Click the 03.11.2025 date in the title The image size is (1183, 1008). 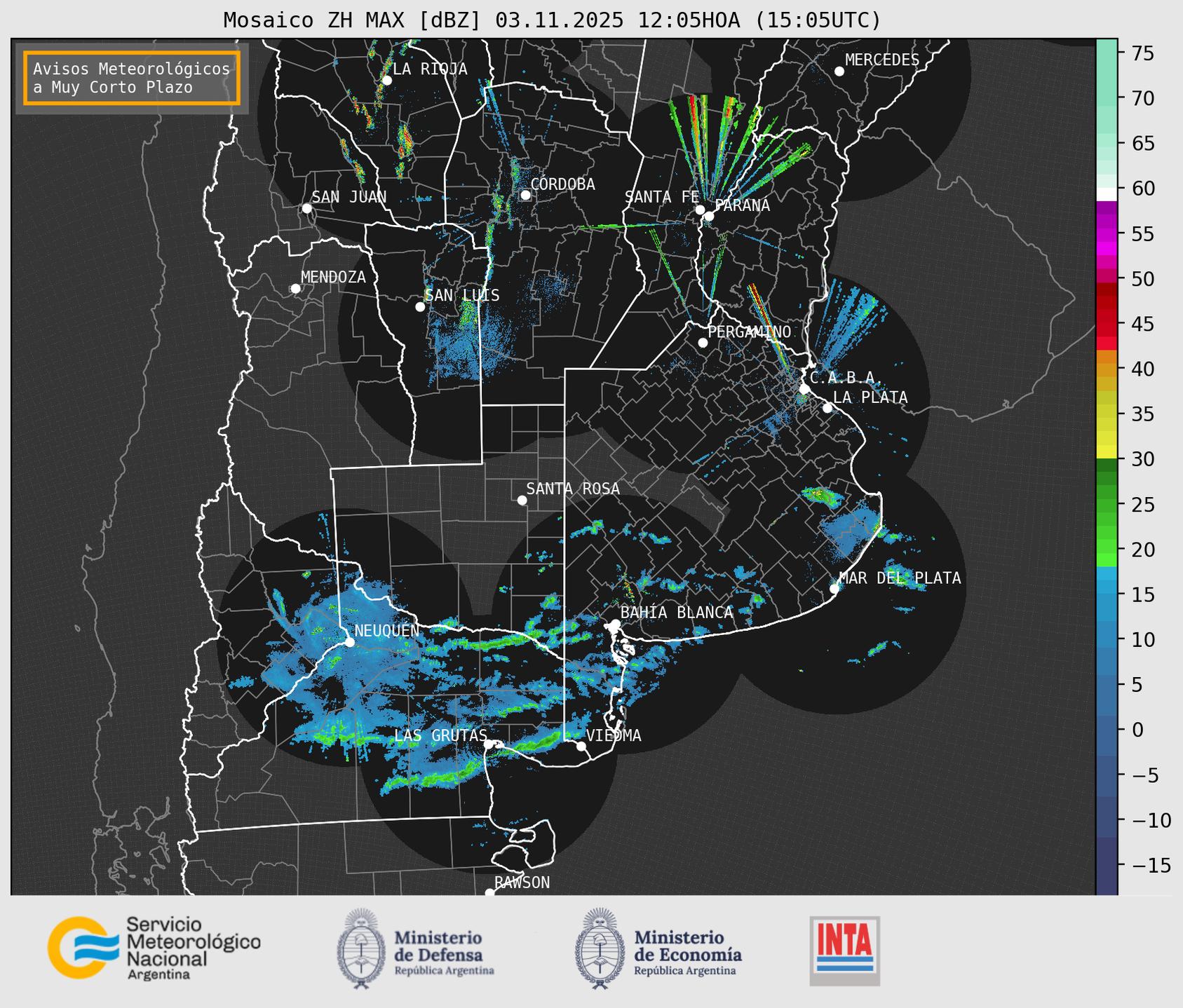559,20
